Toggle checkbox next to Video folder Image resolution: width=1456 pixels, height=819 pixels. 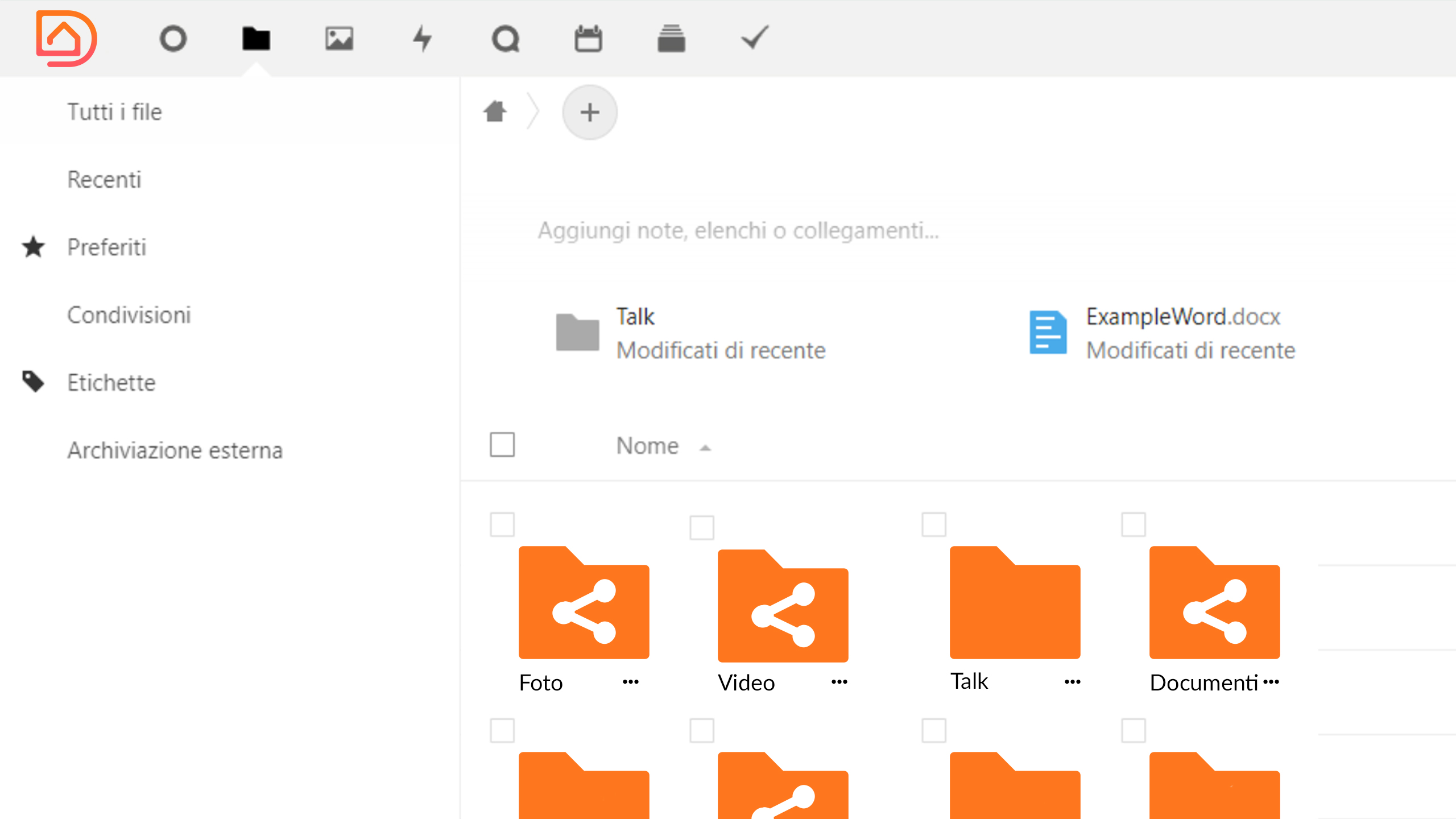[x=702, y=525]
